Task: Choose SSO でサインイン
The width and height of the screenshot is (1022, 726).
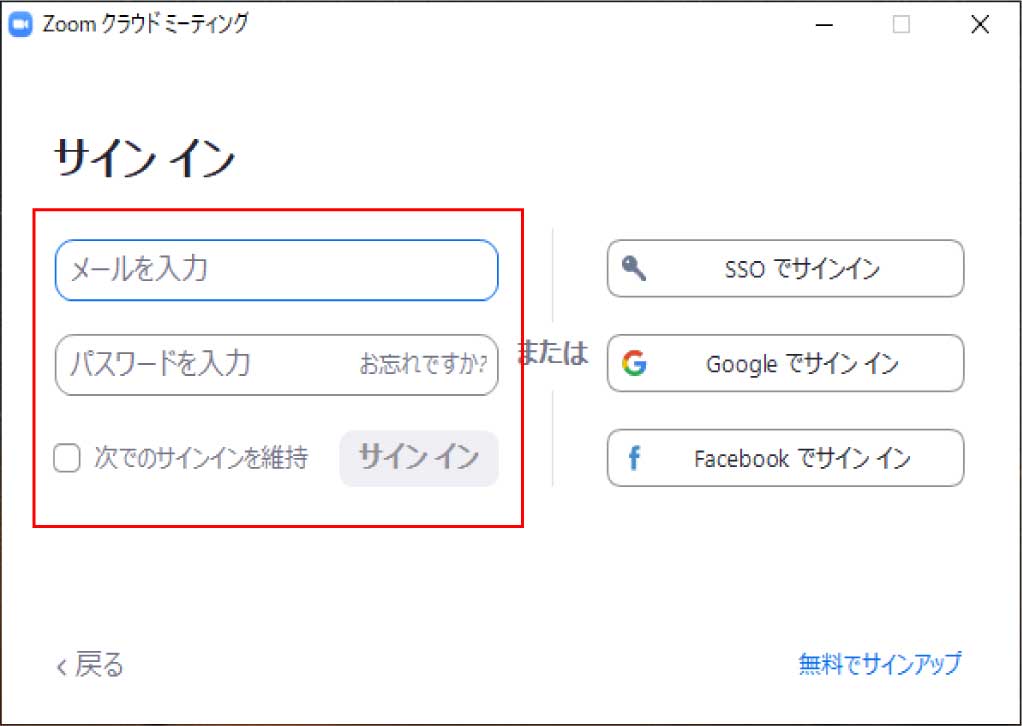Action: tap(785, 268)
